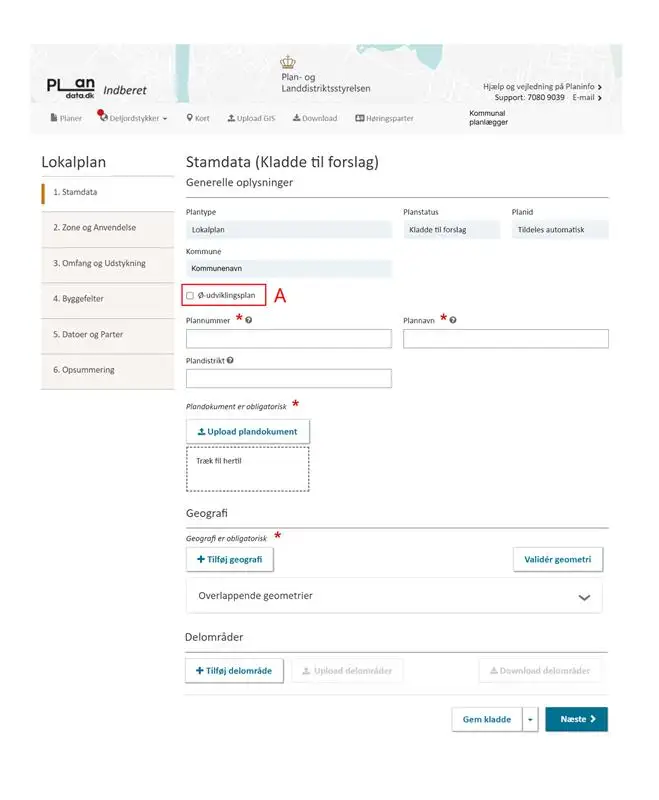Click the Plan- og Landdistriktsstyrelsen crown logo
This screenshot has width=659, height=800.
290,62
